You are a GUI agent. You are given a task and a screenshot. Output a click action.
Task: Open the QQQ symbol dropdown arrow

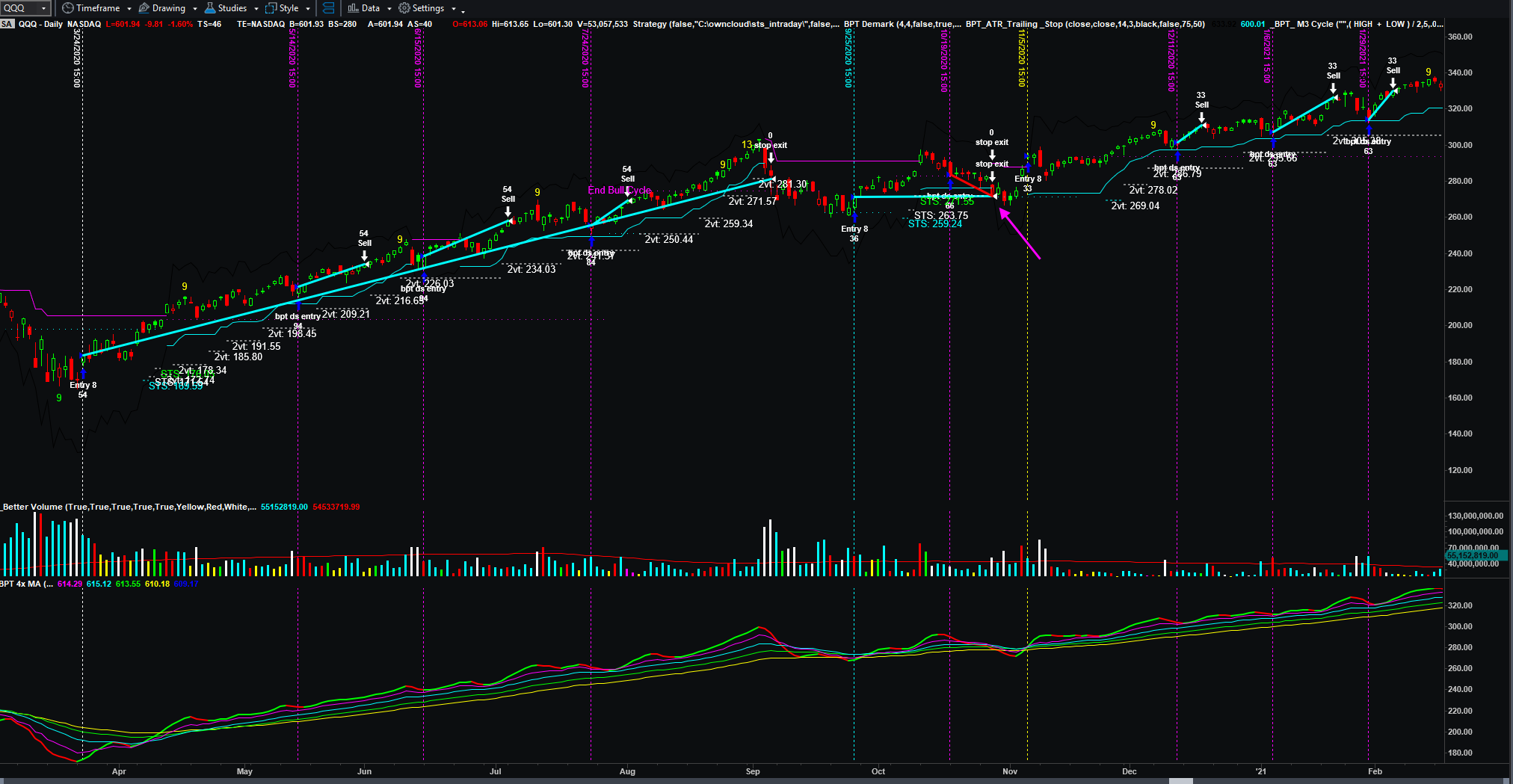(44, 8)
